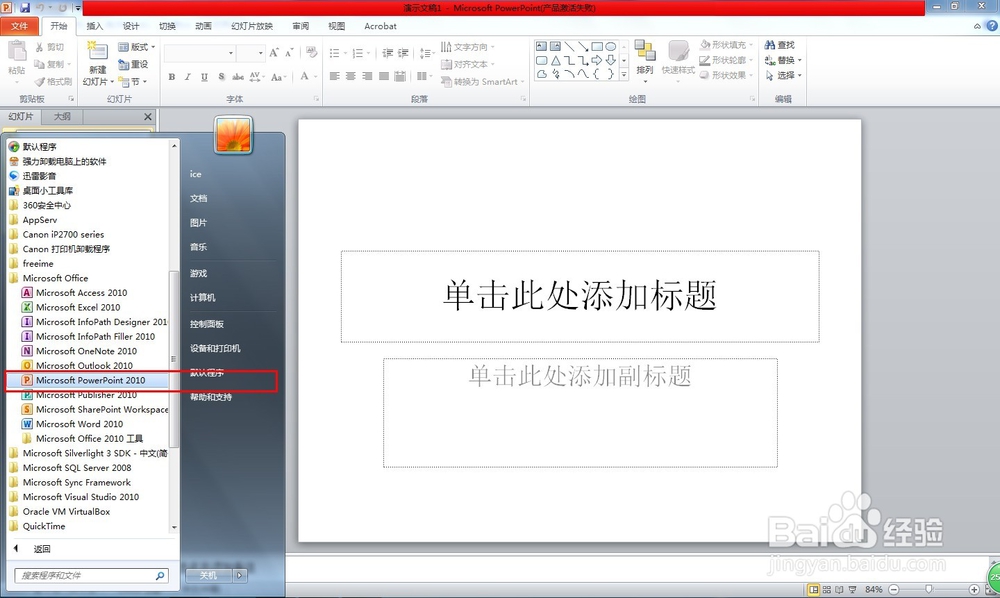Image resolution: width=1000 pixels, height=598 pixels.
Task: Open the Select (选择) dropdown
Action: click(x=783, y=75)
